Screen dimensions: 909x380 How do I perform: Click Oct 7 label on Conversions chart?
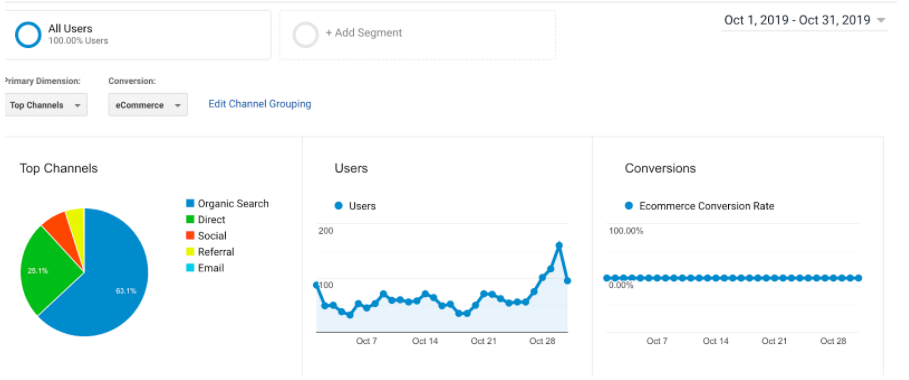[657, 341]
